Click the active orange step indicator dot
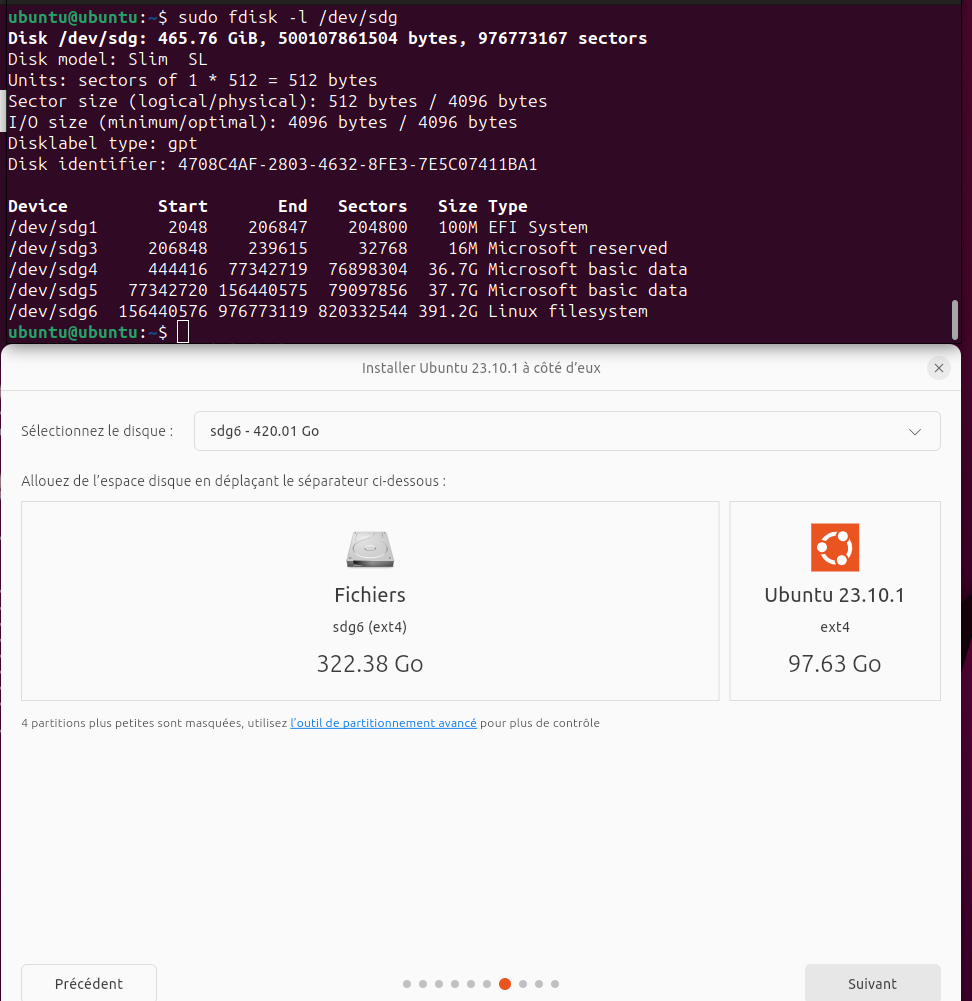 coord(505,984)
